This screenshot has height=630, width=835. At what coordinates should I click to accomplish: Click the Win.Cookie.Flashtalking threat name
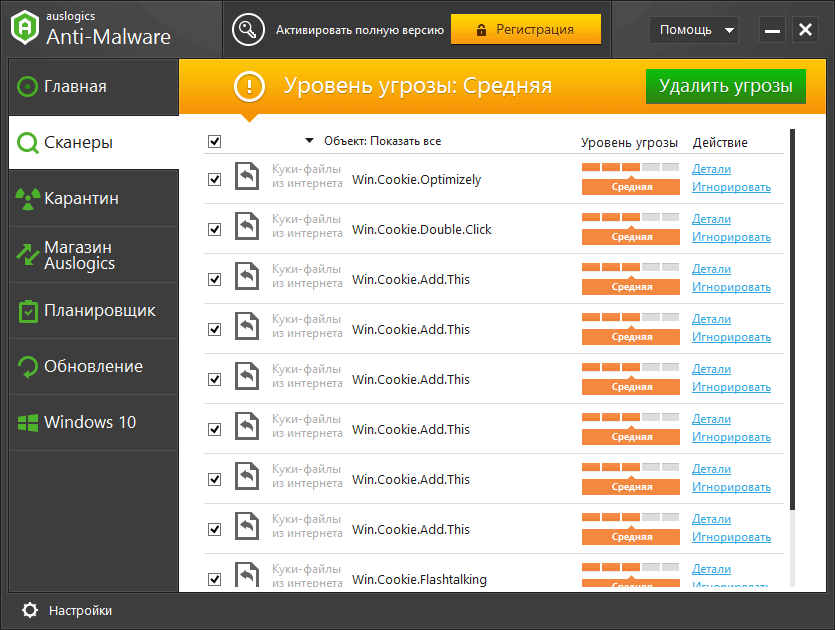tap(419, 579)
